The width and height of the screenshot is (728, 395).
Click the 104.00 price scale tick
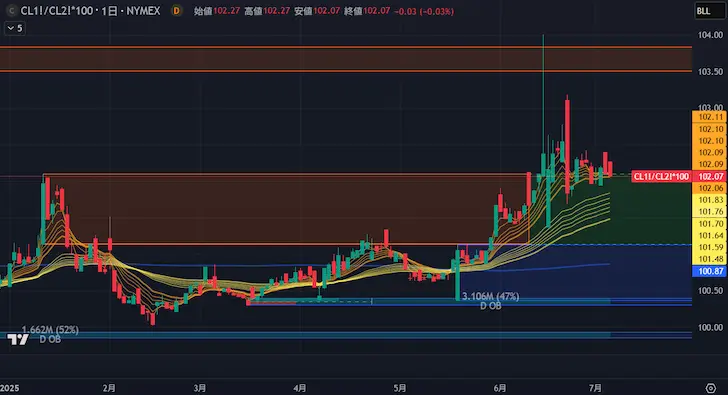710,35
